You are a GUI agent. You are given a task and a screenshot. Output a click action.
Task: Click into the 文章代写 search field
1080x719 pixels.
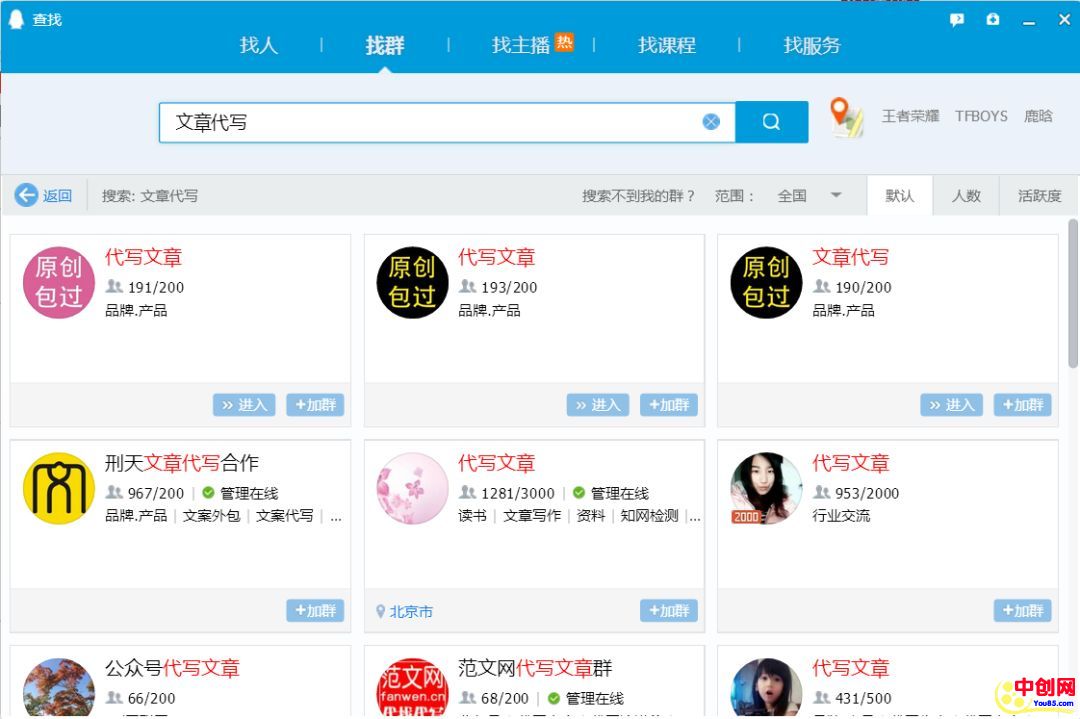click(430, 122)
